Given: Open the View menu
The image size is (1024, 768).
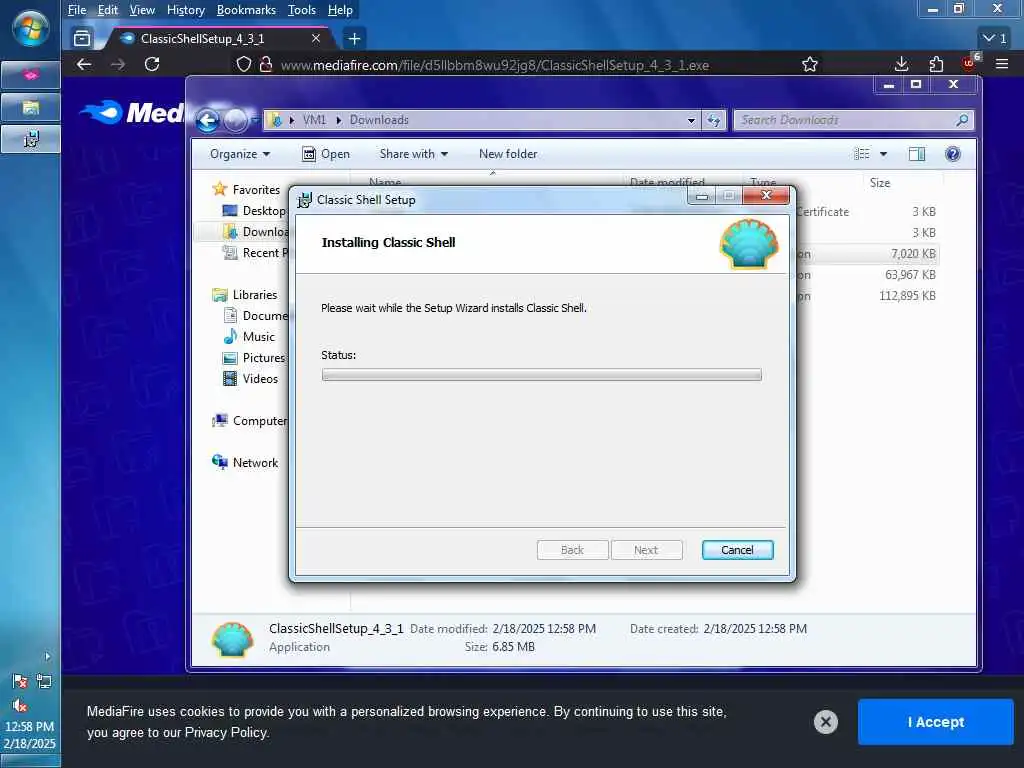Looking at the screenshot, I should (x=142, y=10).
